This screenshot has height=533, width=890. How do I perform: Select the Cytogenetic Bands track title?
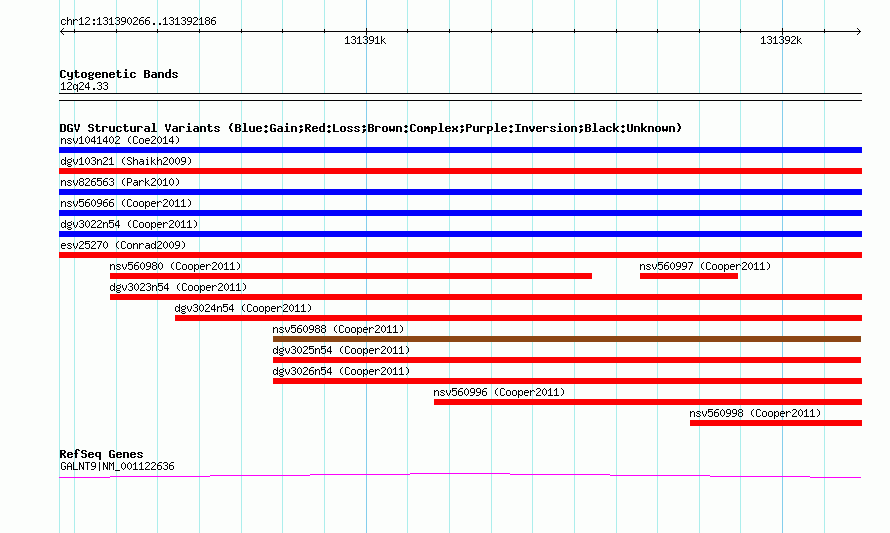[119, 74]
